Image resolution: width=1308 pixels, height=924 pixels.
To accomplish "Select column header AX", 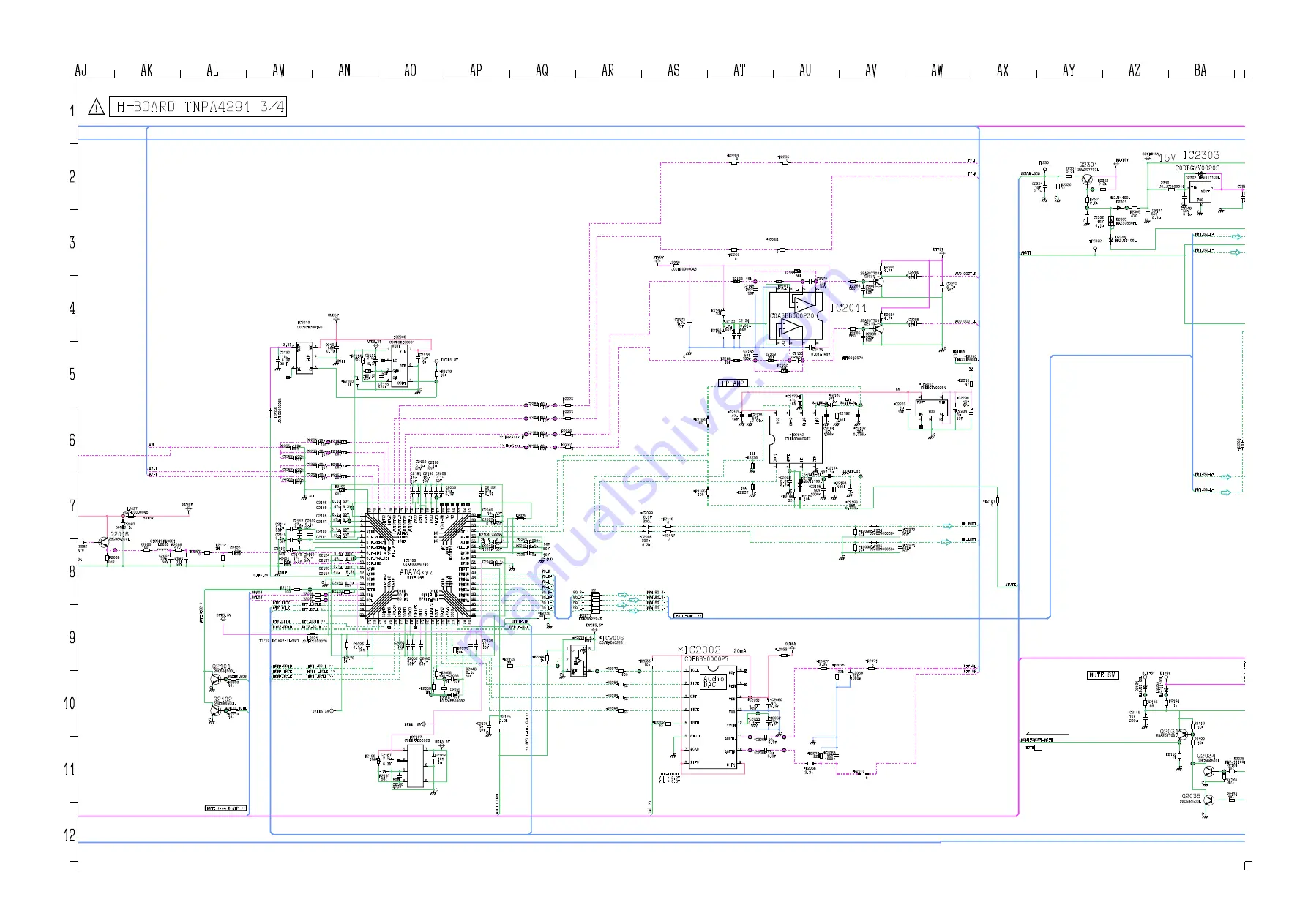I will pyautogui.click(x=1003, y=70).
